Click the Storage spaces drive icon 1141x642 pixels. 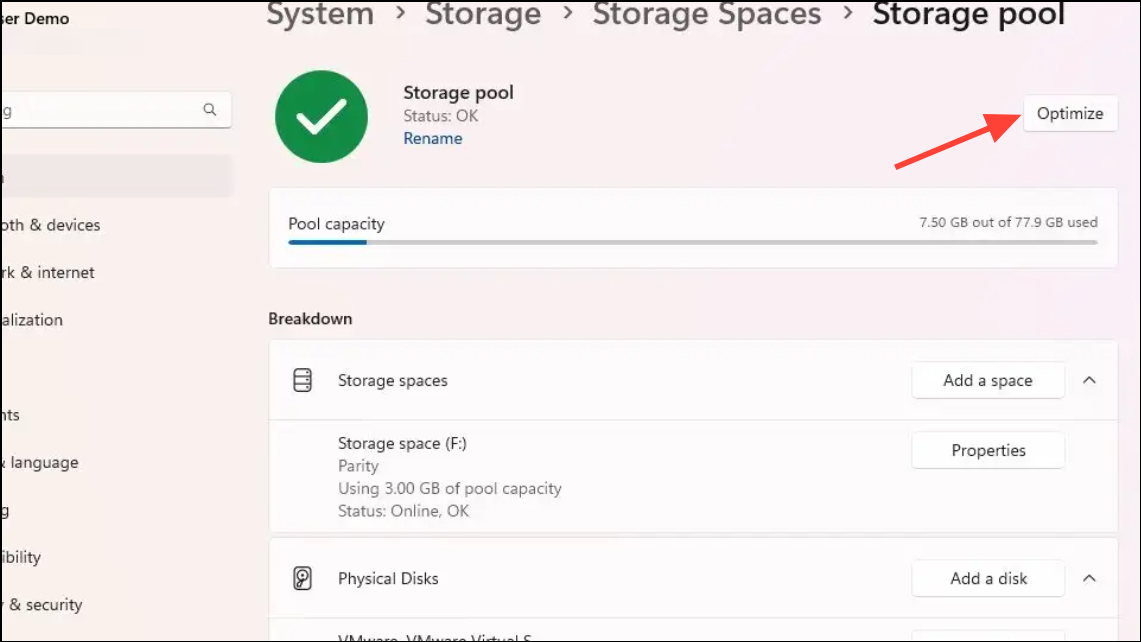[x=302, y=380]
